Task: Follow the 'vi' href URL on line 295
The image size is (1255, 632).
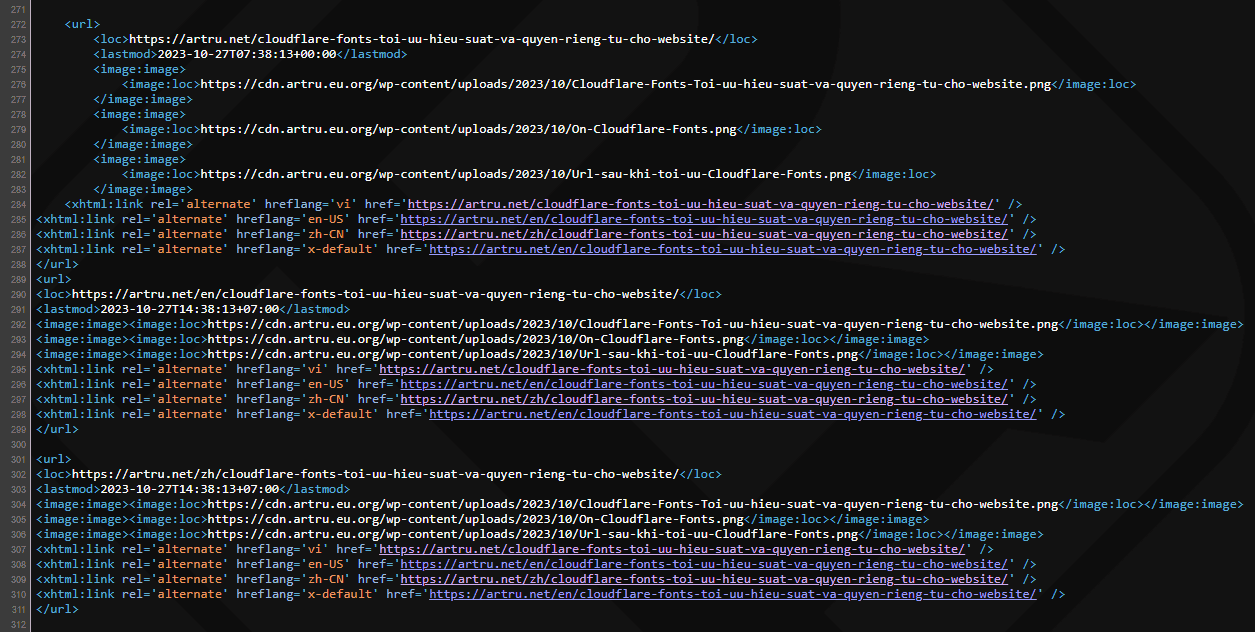Action: pyautogui.click(x=672, y=369)
